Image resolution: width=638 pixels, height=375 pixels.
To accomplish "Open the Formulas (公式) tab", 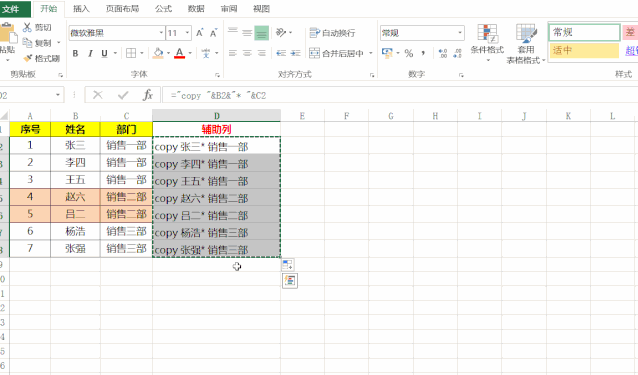I will point(163,9).
